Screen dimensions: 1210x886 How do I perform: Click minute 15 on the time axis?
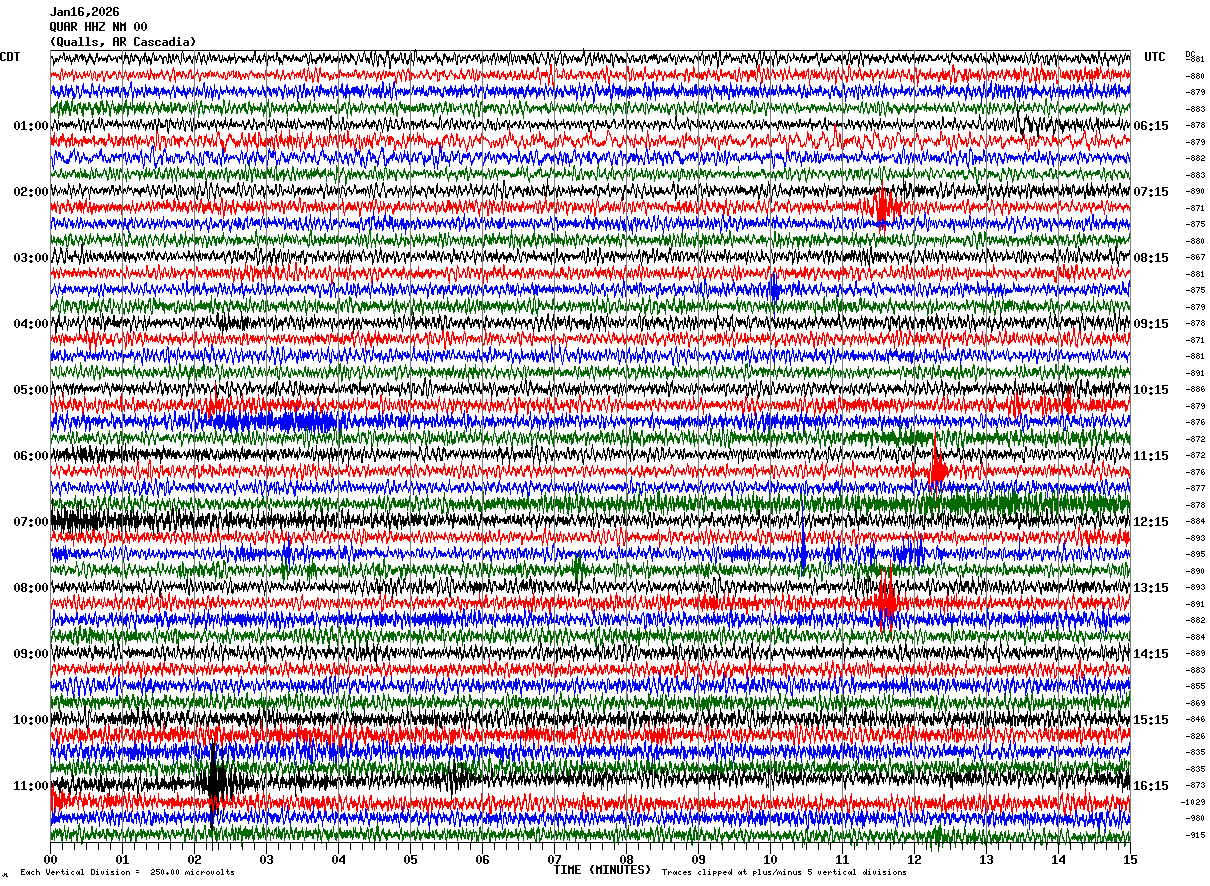[x=1130, y=859]
